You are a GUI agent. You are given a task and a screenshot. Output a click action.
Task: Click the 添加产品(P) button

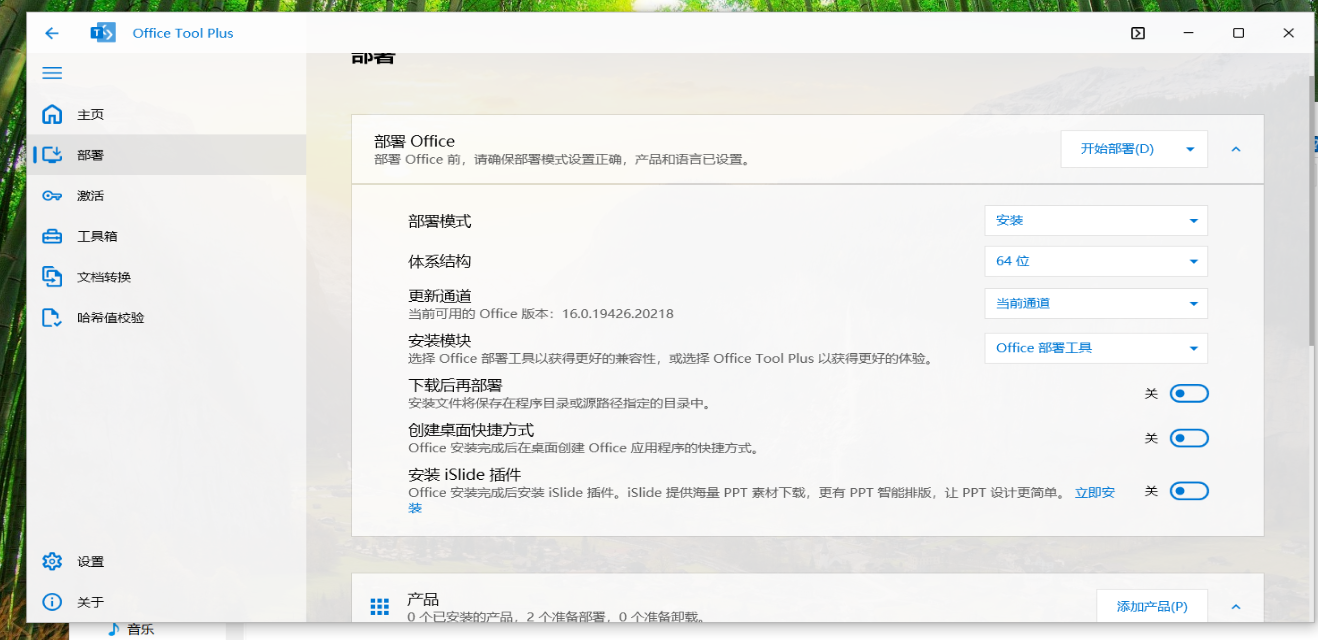point(1152,607)
